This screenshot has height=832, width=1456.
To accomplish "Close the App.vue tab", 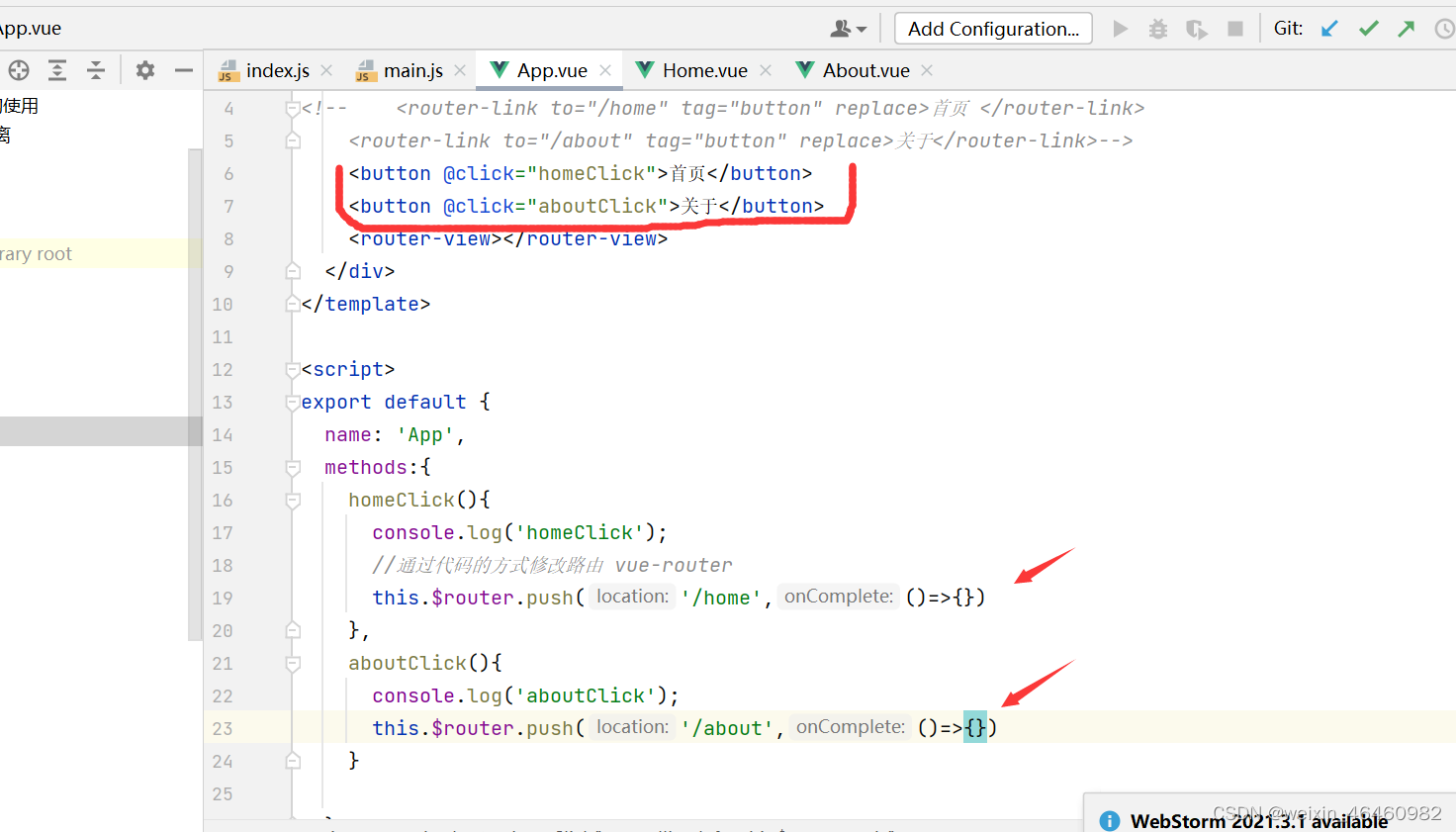I will 605,70.
